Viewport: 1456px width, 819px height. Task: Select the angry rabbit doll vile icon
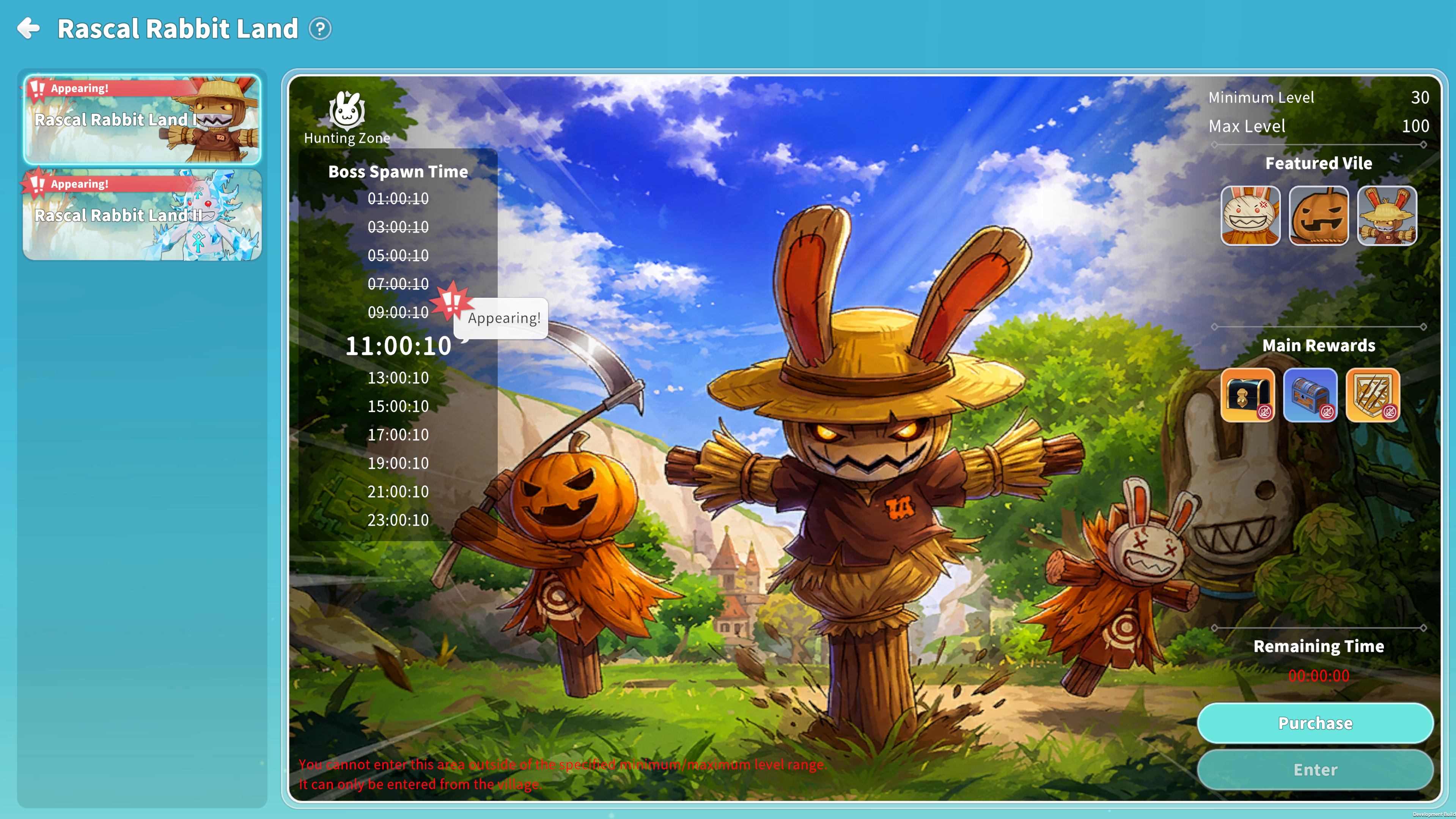[x=1250, y=216]
